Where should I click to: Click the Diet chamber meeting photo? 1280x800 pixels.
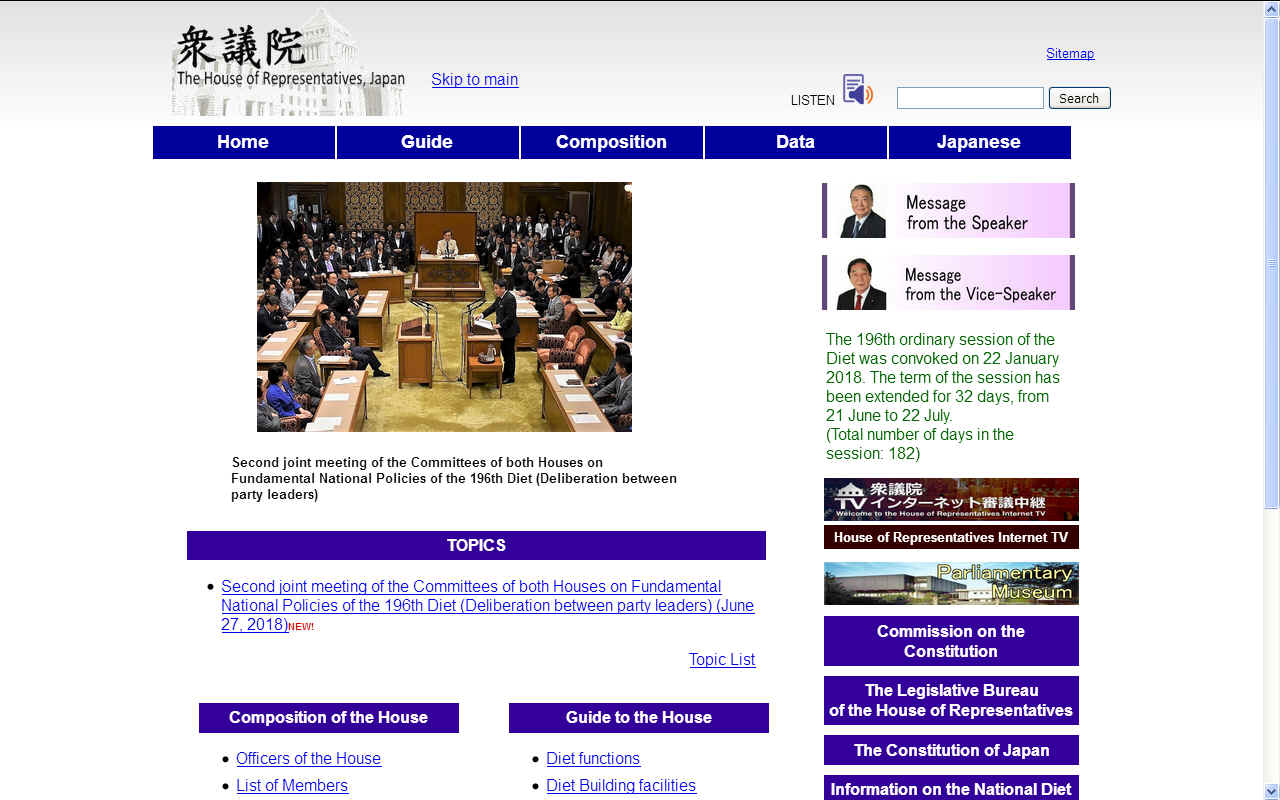tap(444, 307)
